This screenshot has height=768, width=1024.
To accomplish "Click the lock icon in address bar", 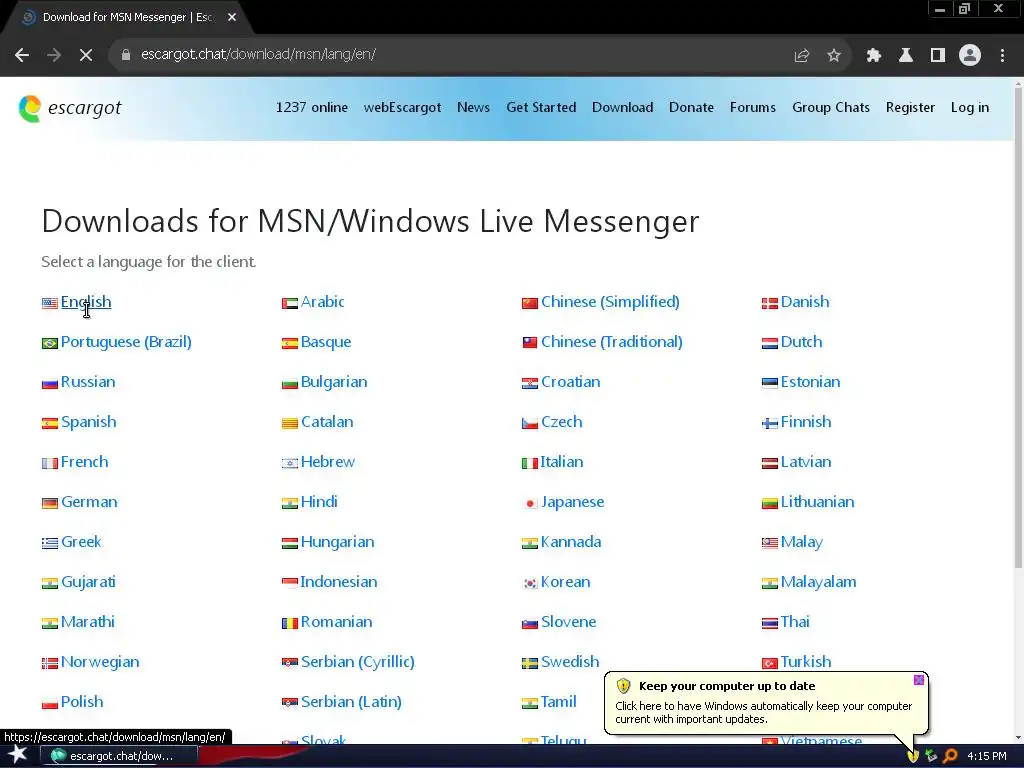I will 126,54.
